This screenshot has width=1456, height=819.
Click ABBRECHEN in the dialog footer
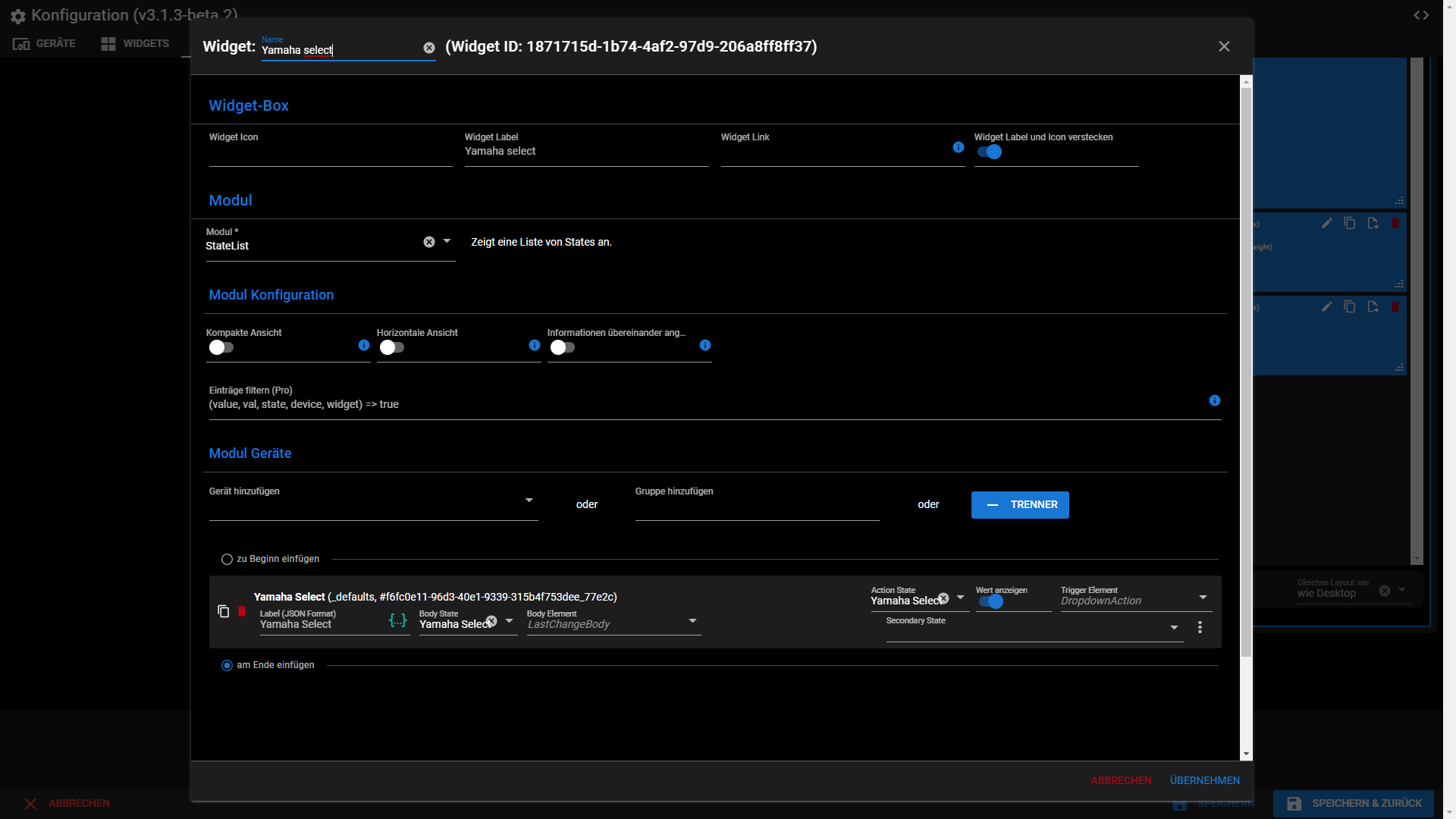coord(1121,780)
